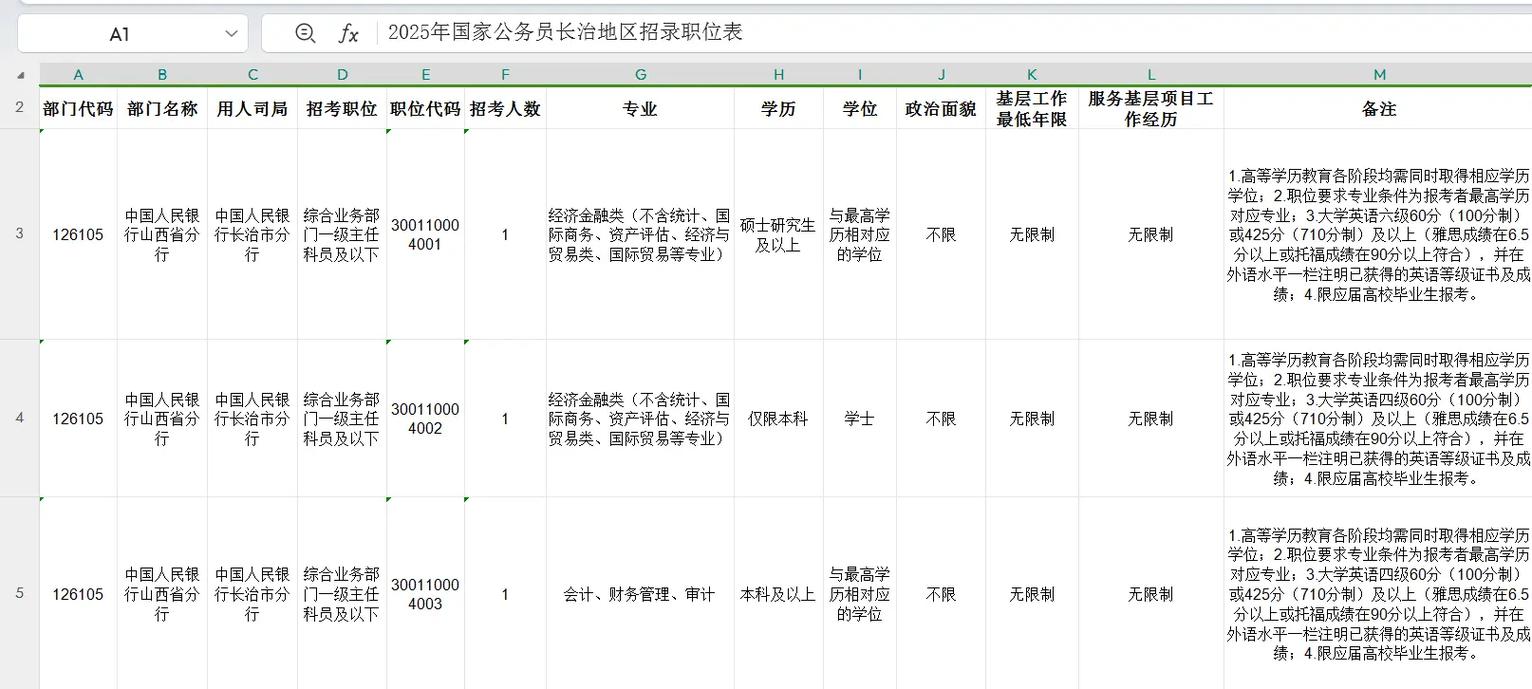Click the 会计、财务管理、审计 specialty cell
1532x689 pixels.
(x=640, y=594)
